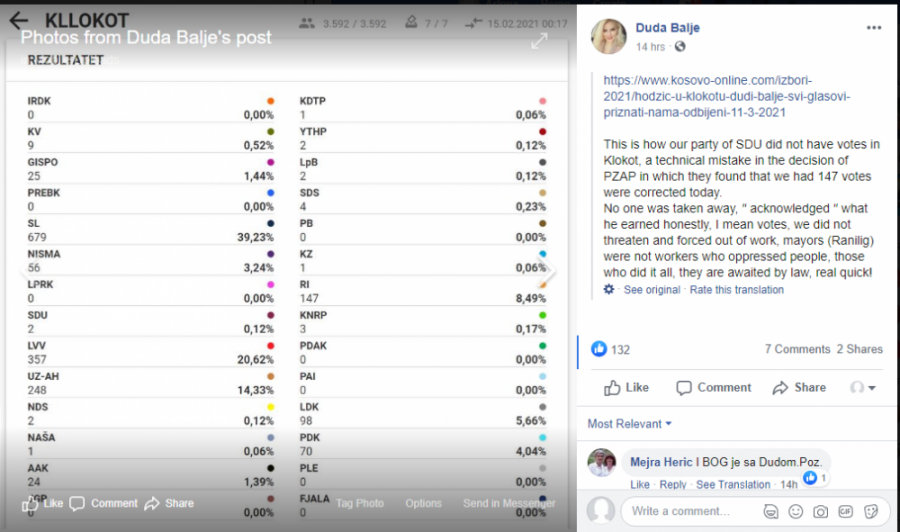Click the like reaction on Mejra Heric's comment
Viewport: 900px width, 532px height.
point(810,477)
